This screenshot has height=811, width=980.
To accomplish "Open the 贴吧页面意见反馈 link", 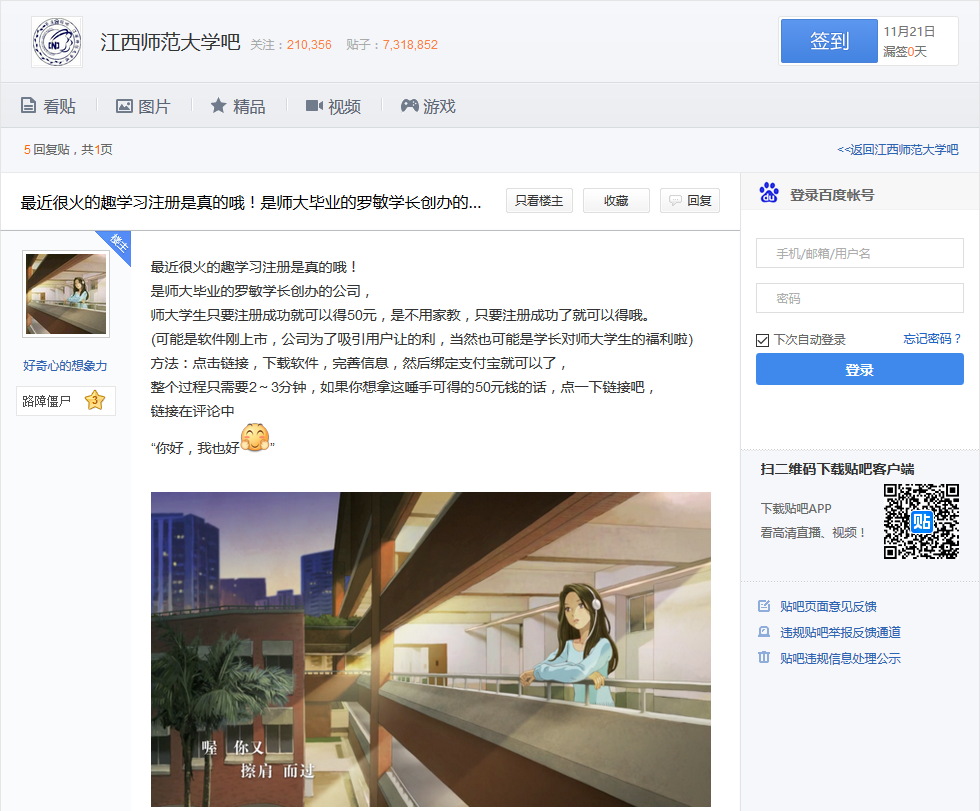I will point(828,606).
